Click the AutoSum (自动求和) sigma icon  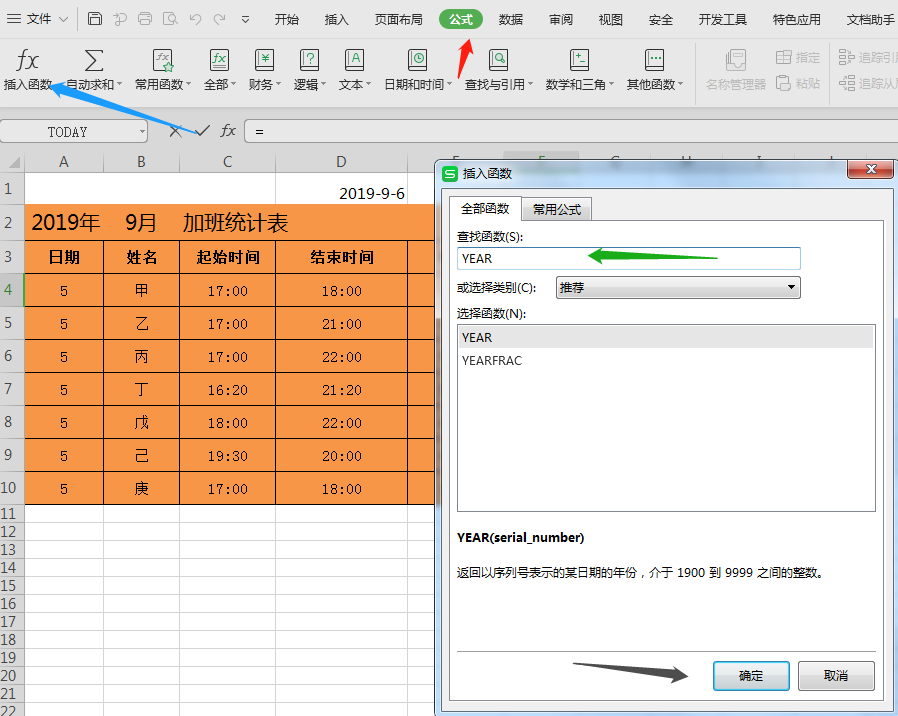[x=94, y=60]
